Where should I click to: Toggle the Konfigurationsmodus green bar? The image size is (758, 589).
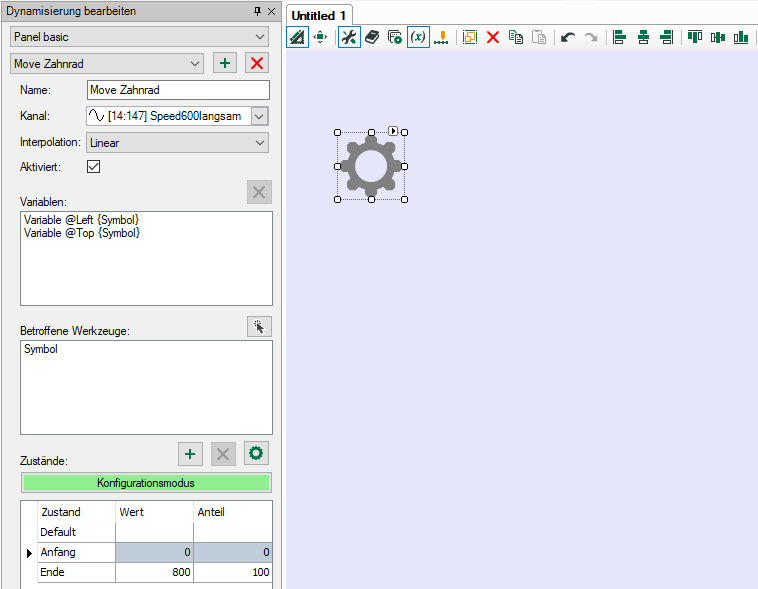(145, 482)
